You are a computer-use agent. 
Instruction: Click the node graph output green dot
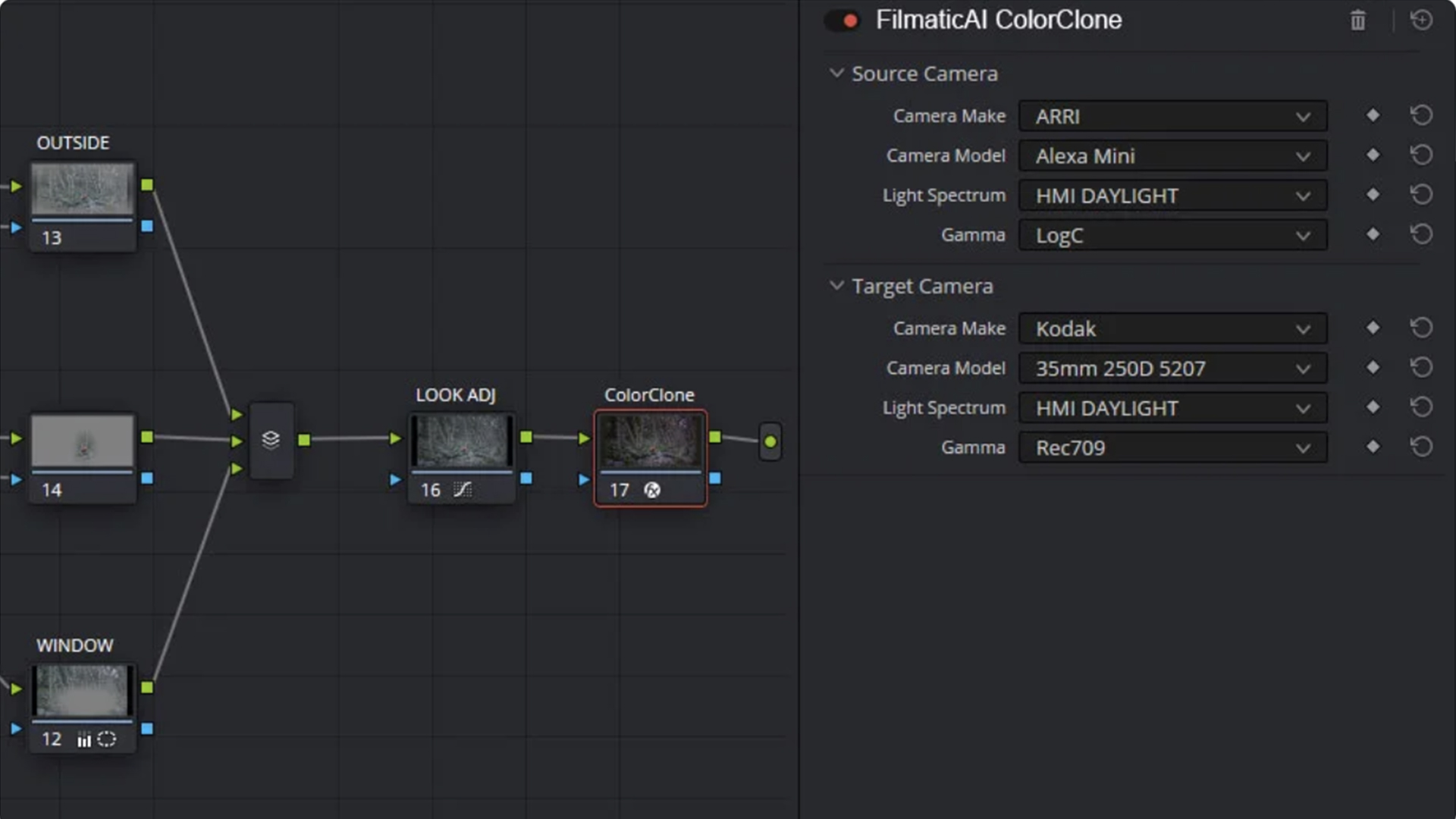[770, 441]
